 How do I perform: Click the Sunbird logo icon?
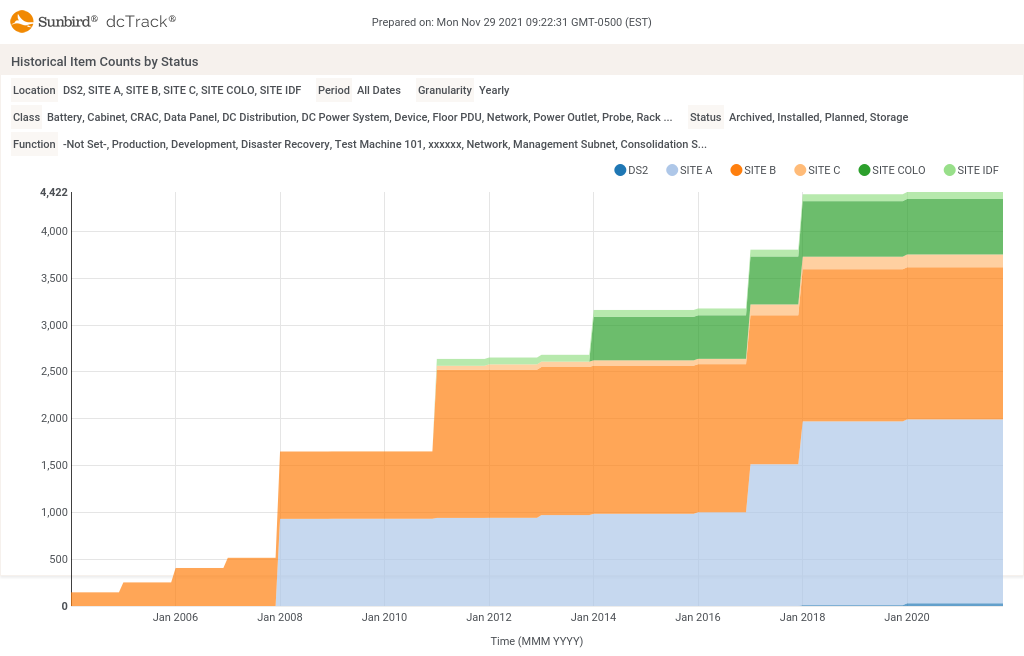[22, 21]
